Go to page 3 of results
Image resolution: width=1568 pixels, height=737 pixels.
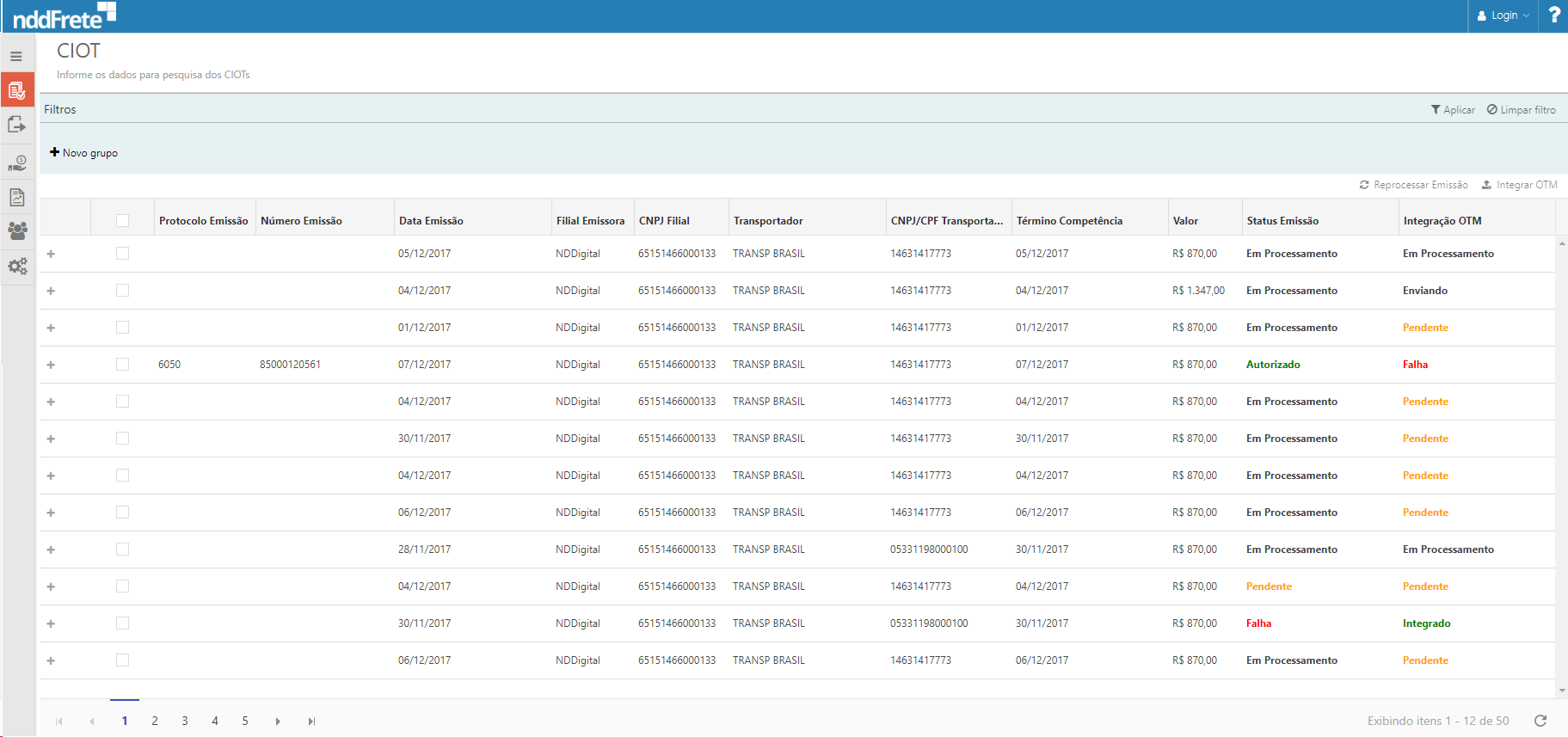click(x=185, y=721)
